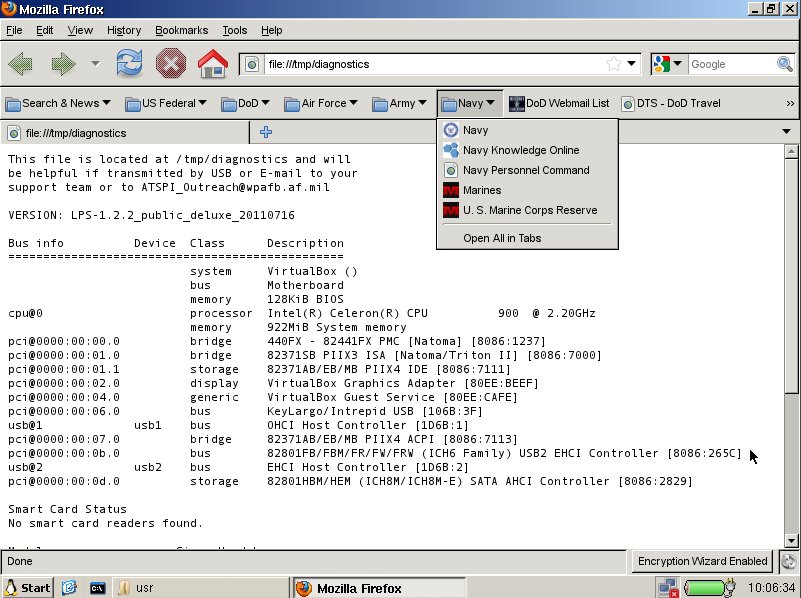Launch the terminal from the taskbar icon
Viewport: 801px width, 598px height.
tap(96, 588)
